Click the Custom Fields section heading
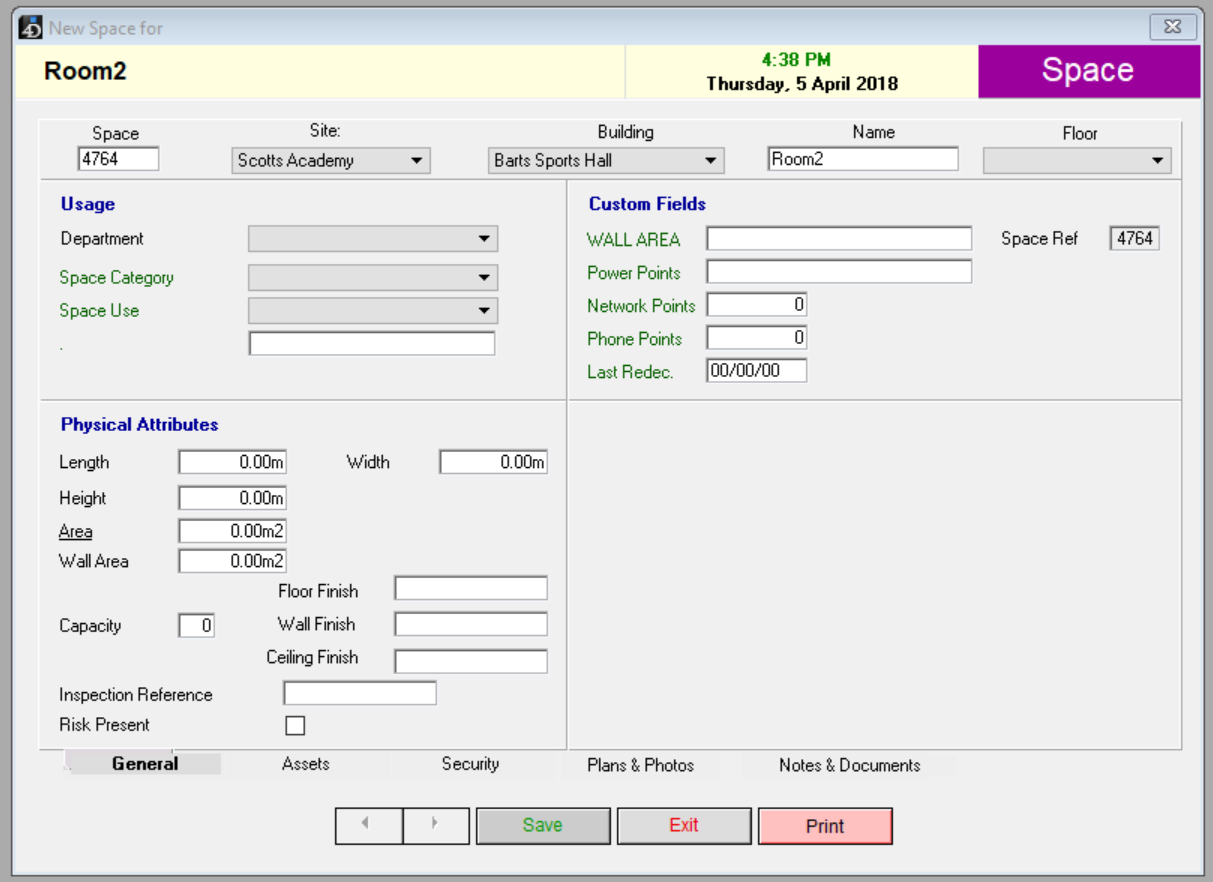 647,204
